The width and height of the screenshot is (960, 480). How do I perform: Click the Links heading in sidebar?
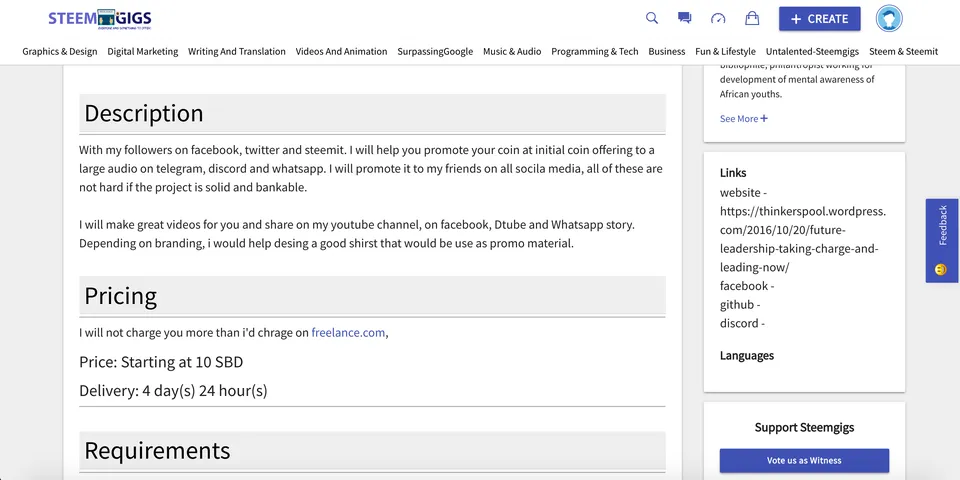pos(733,173)
